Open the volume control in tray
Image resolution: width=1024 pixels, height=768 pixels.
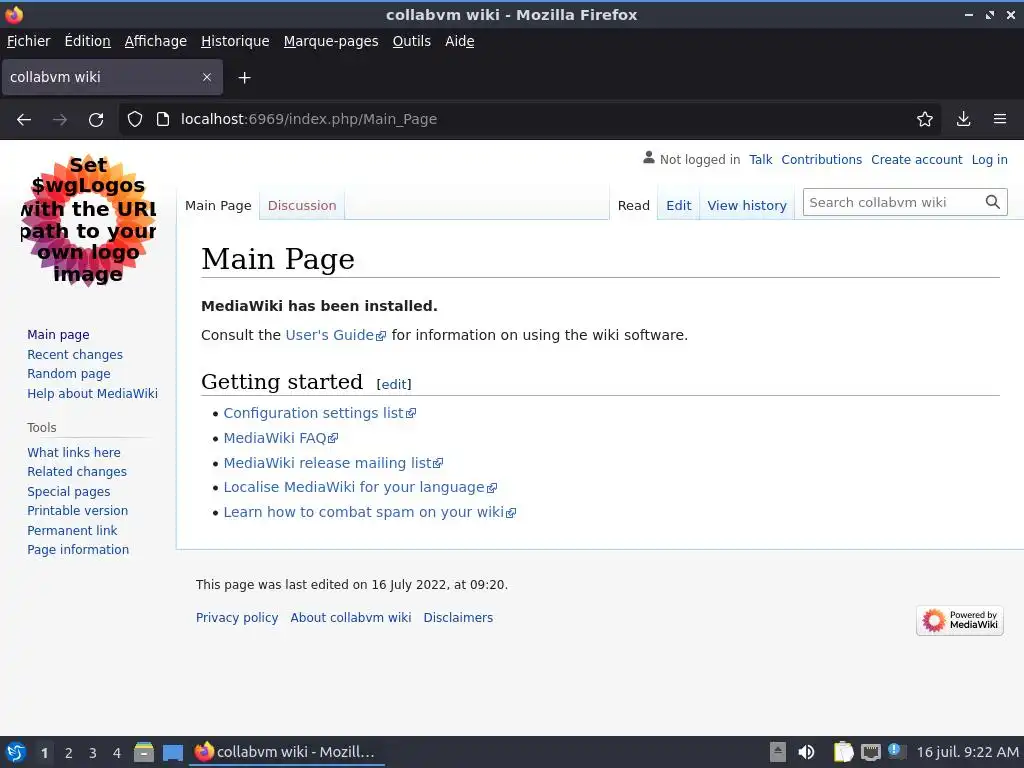click(807, 752)
